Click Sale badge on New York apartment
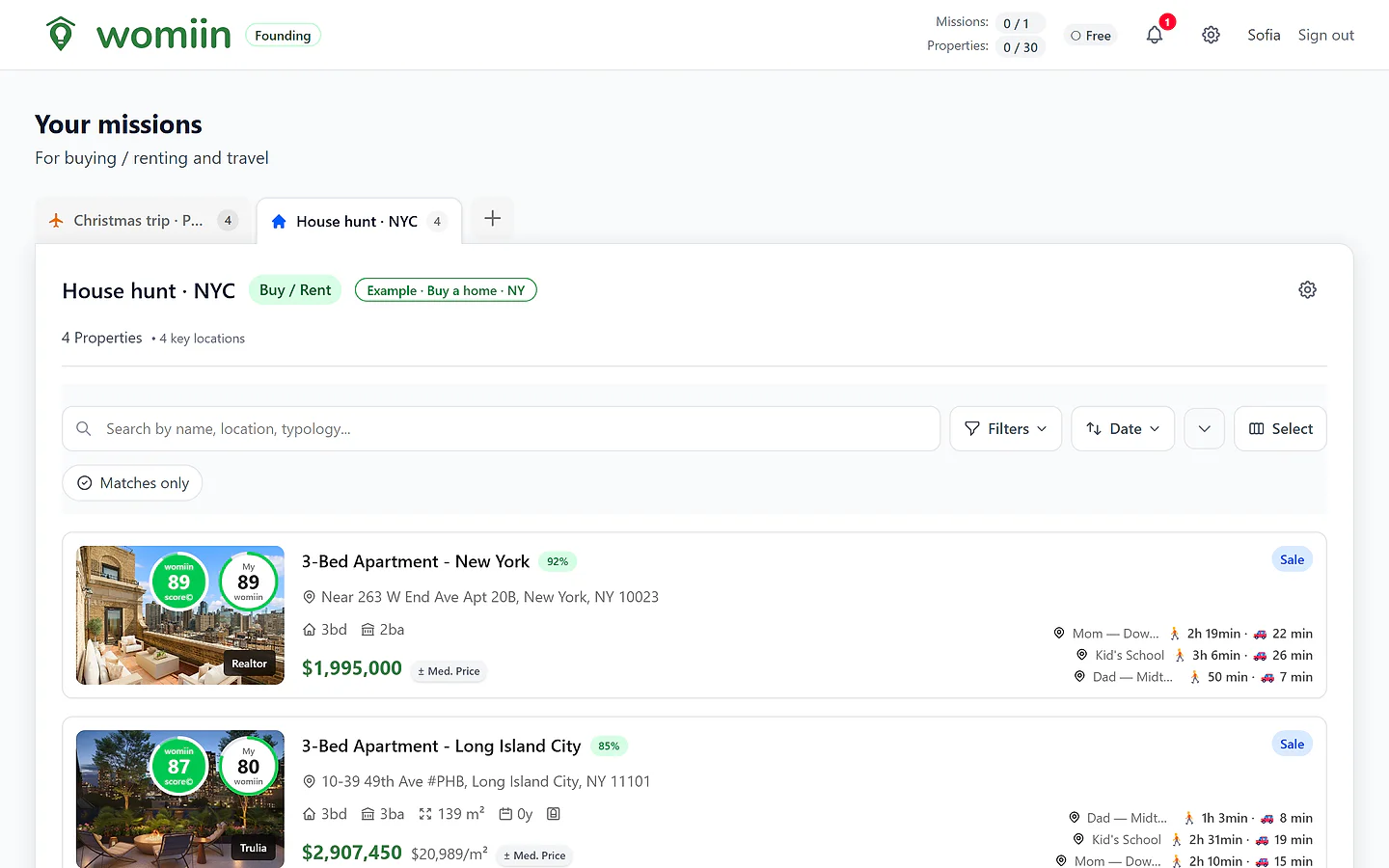The height and width of the screenshot is (868, 1389). coord(1292,559)
